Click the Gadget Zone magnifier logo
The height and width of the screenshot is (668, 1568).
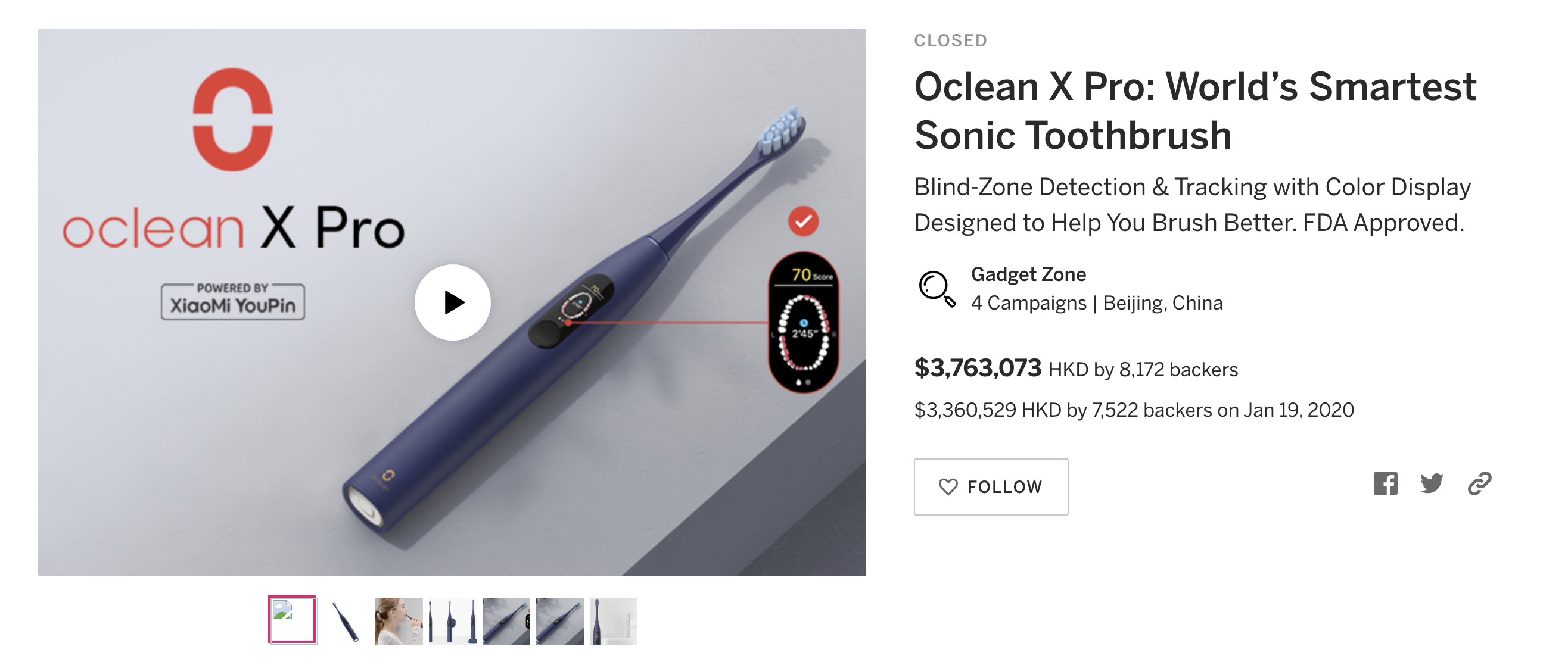click(936, 288)
